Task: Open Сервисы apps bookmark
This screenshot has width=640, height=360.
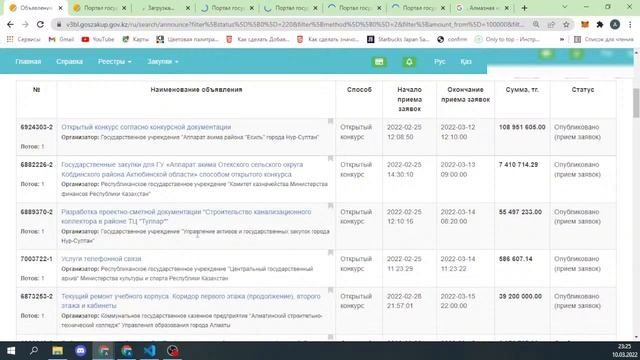Action: (x=23, y=39)
